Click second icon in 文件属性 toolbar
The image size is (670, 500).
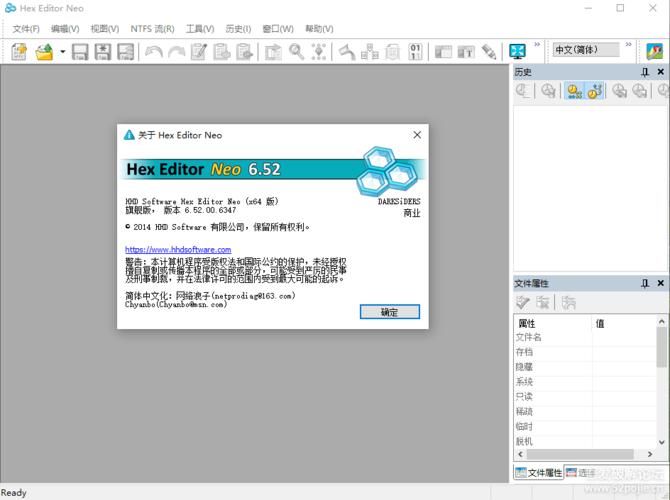click(543, 302)
